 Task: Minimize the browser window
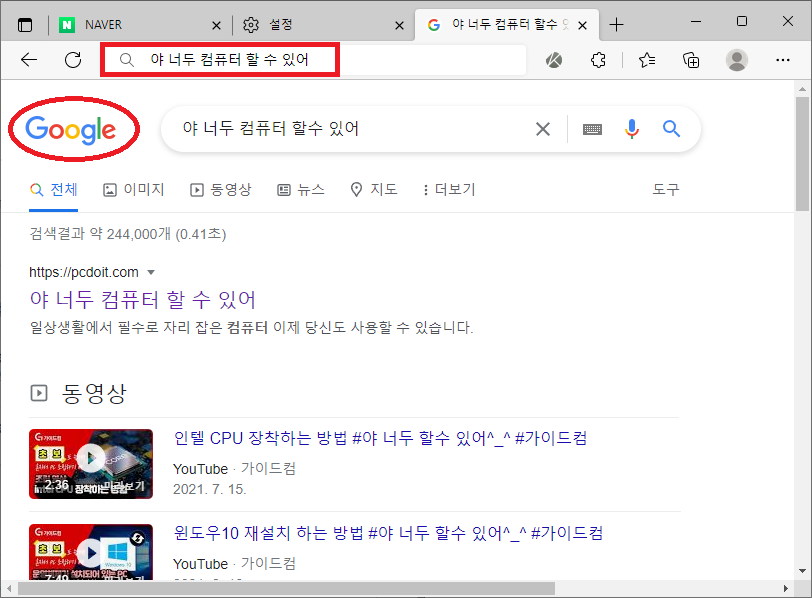(x=696, y=22)
